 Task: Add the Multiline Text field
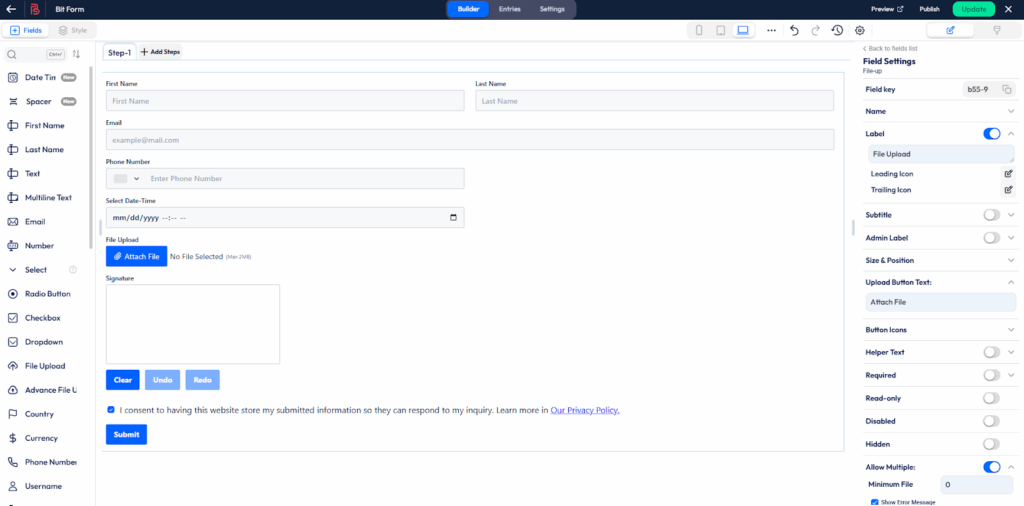42,197
